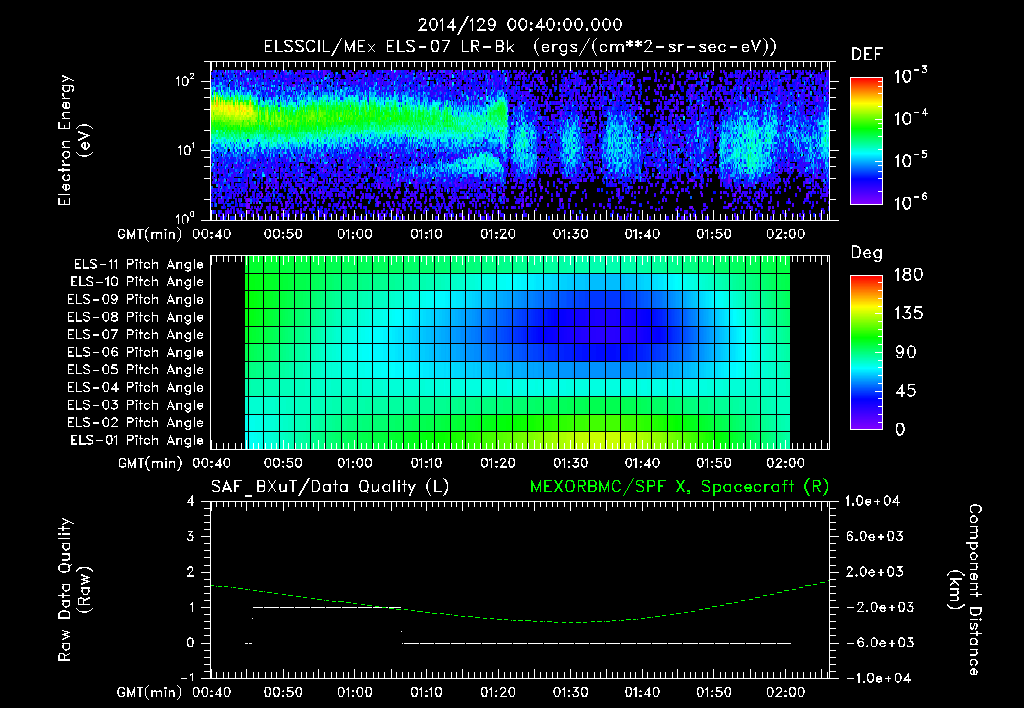Click the DEF color bar label
This screenshot has width=1024, height=708.
pos(867,54)
